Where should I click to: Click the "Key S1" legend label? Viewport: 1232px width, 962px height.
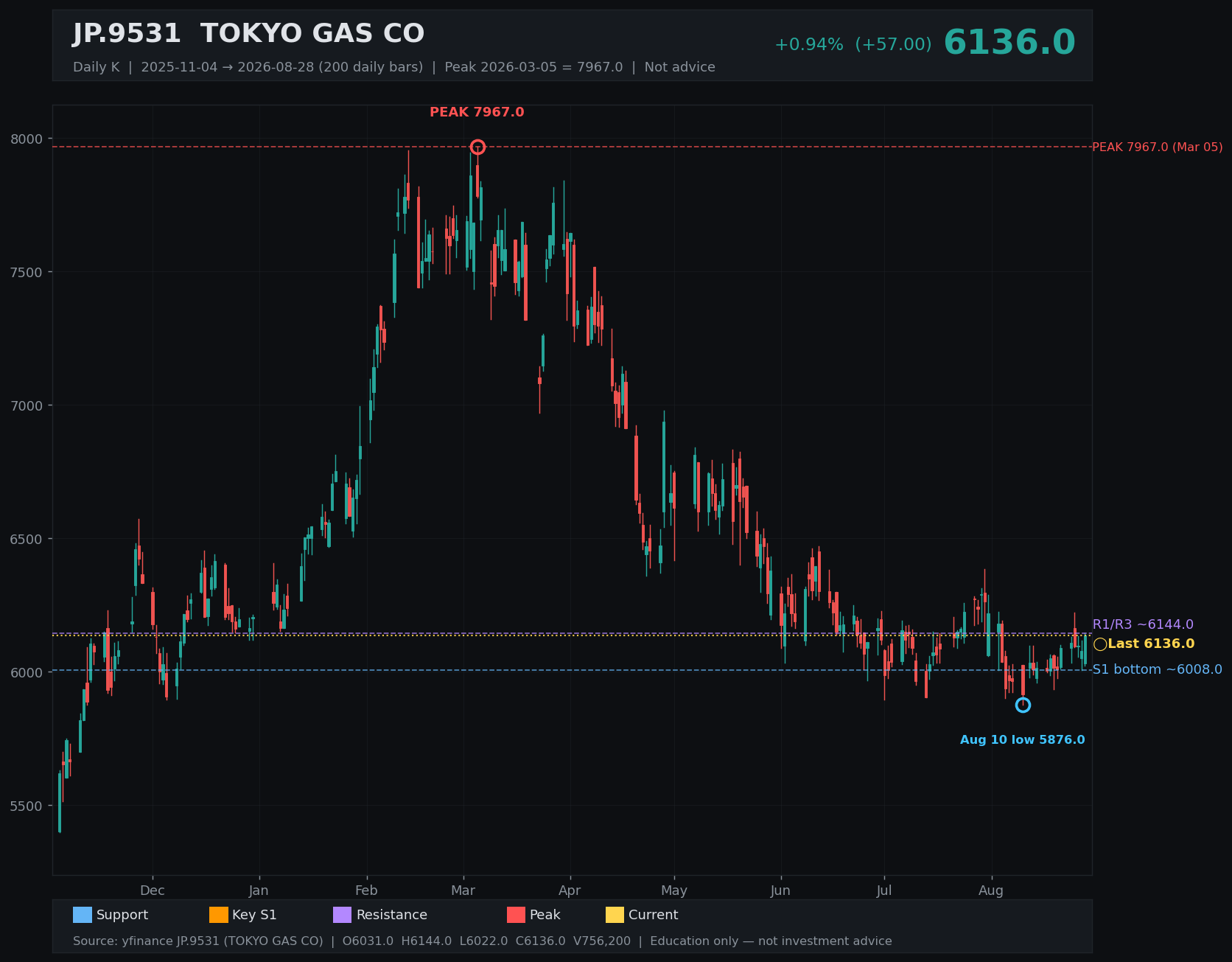[x=254, y=915]
